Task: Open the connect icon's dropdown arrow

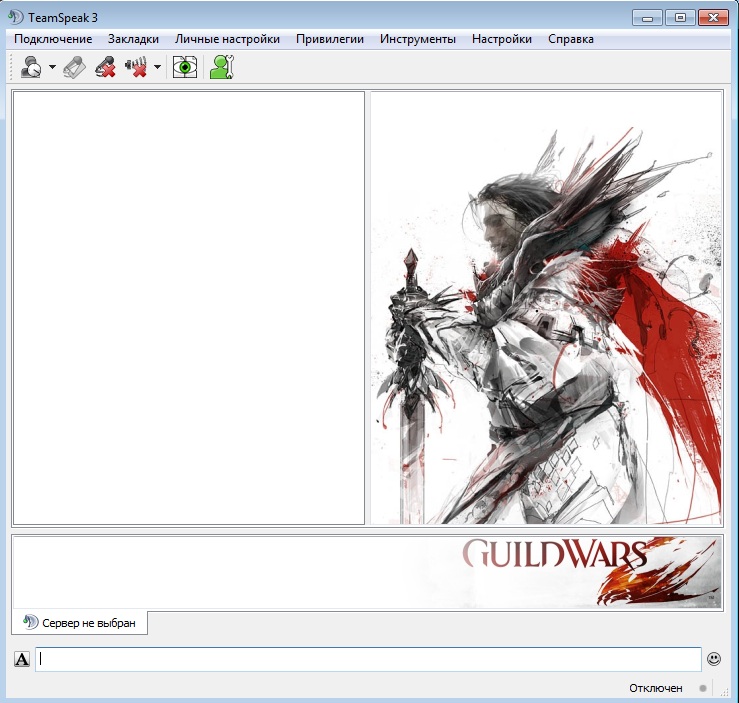Action: point(52,67)
